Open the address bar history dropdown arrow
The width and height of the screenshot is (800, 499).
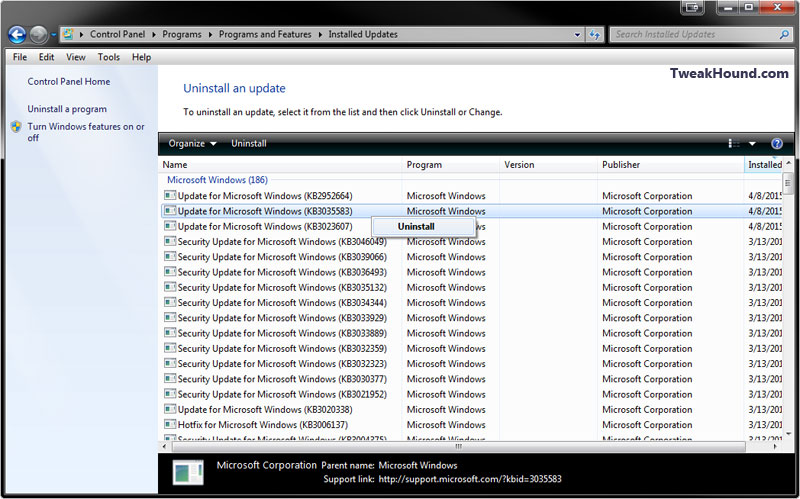click(577, 35)
